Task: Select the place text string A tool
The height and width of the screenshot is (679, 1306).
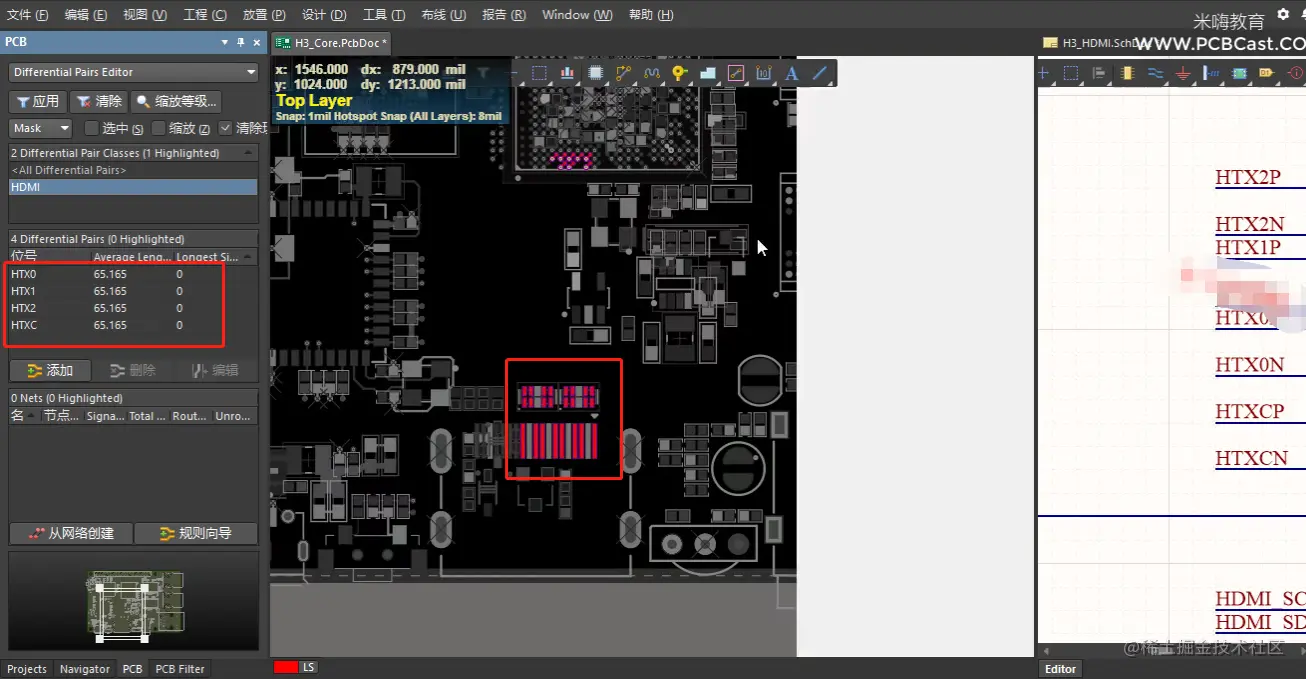Action: [791, 73]
